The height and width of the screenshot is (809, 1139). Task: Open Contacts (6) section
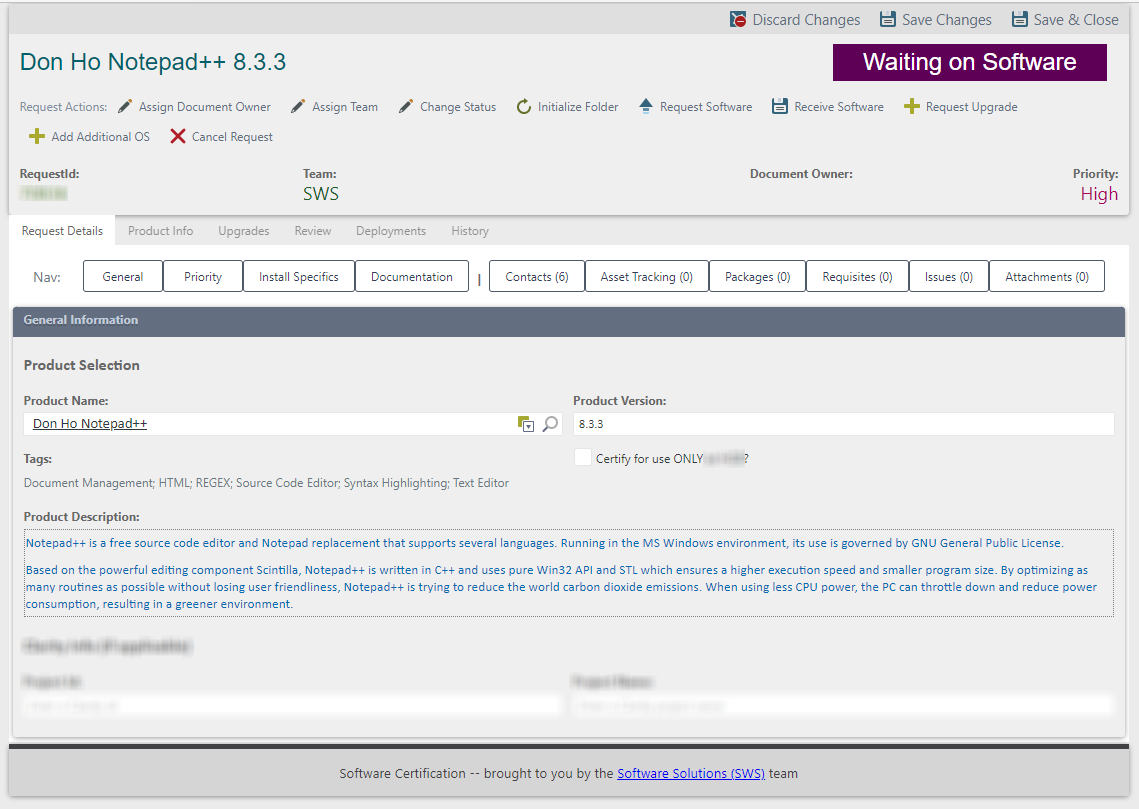(x=537, y=277)
